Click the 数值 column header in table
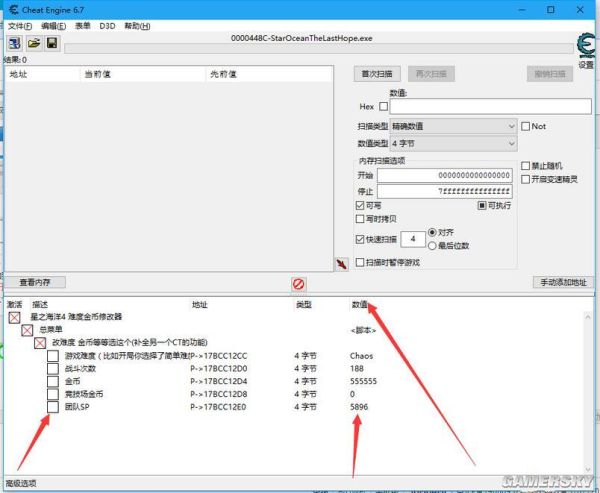The image size is (600, 493). [x=359, y=305]
